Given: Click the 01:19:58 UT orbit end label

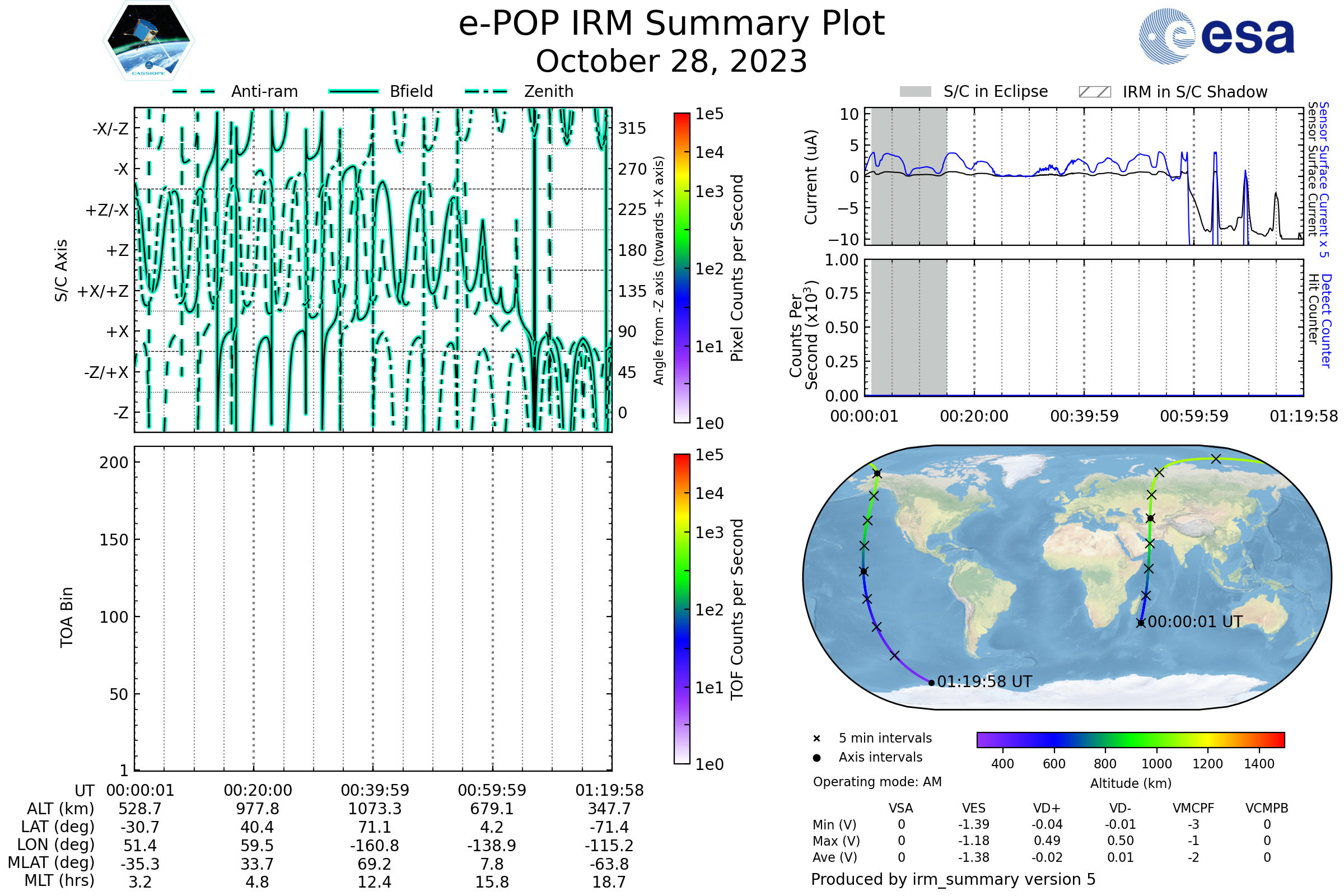Looking at the screenshot, I should 984,682.
